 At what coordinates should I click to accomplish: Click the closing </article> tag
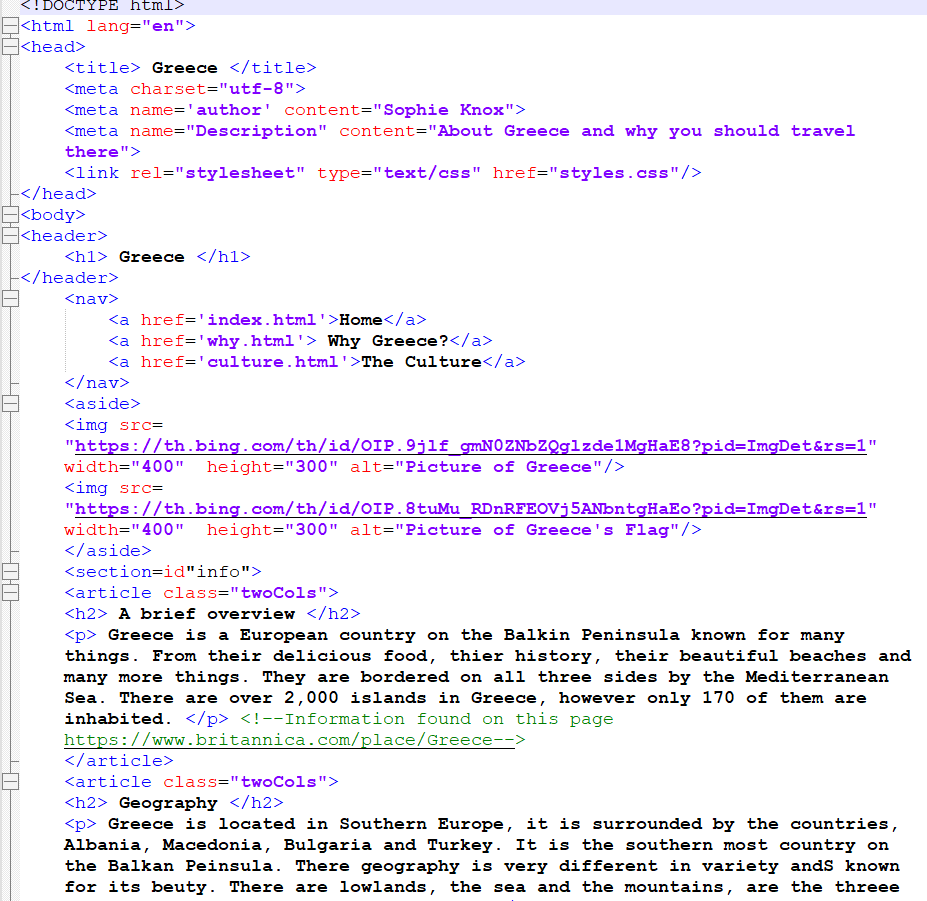119,761
